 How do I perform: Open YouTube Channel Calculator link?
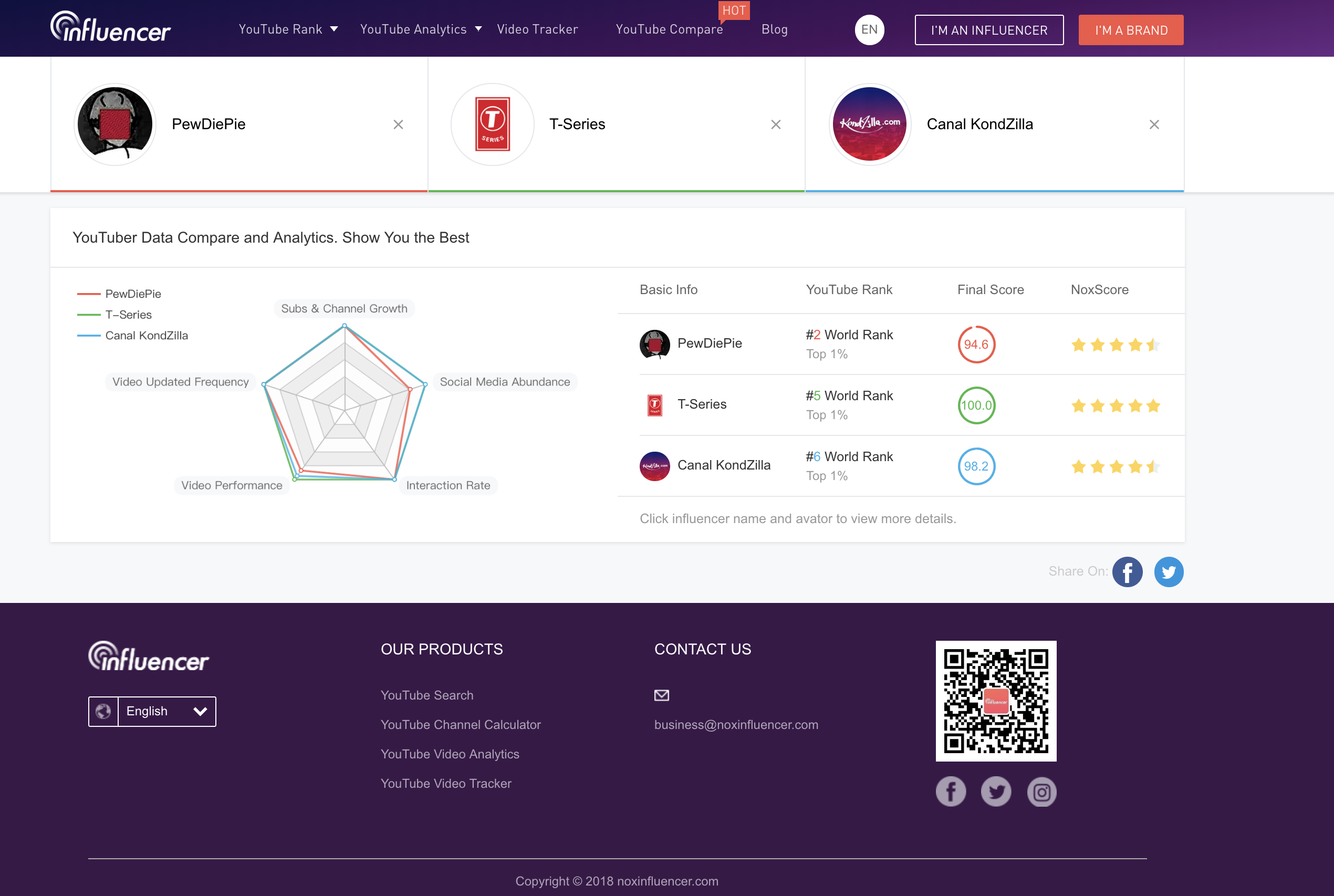461,724
